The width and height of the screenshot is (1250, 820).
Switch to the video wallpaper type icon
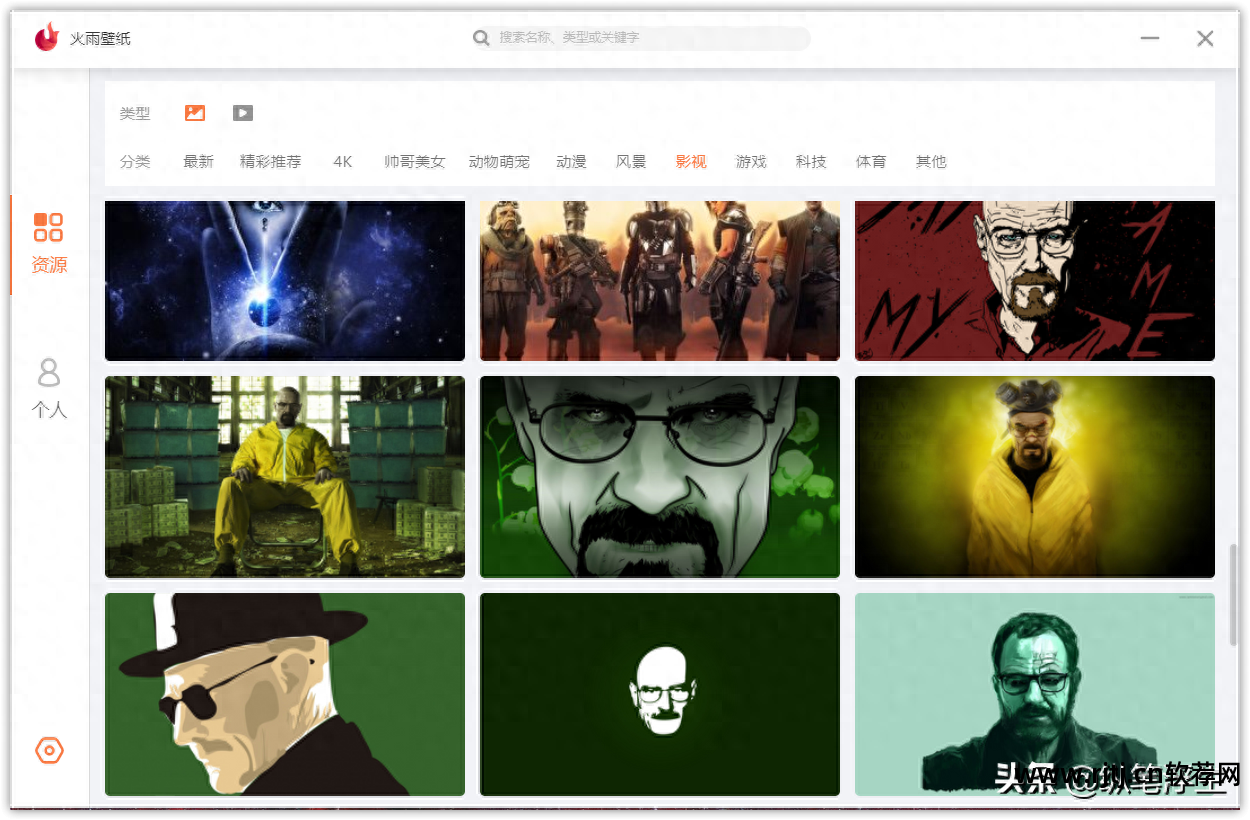pos(243,113)
